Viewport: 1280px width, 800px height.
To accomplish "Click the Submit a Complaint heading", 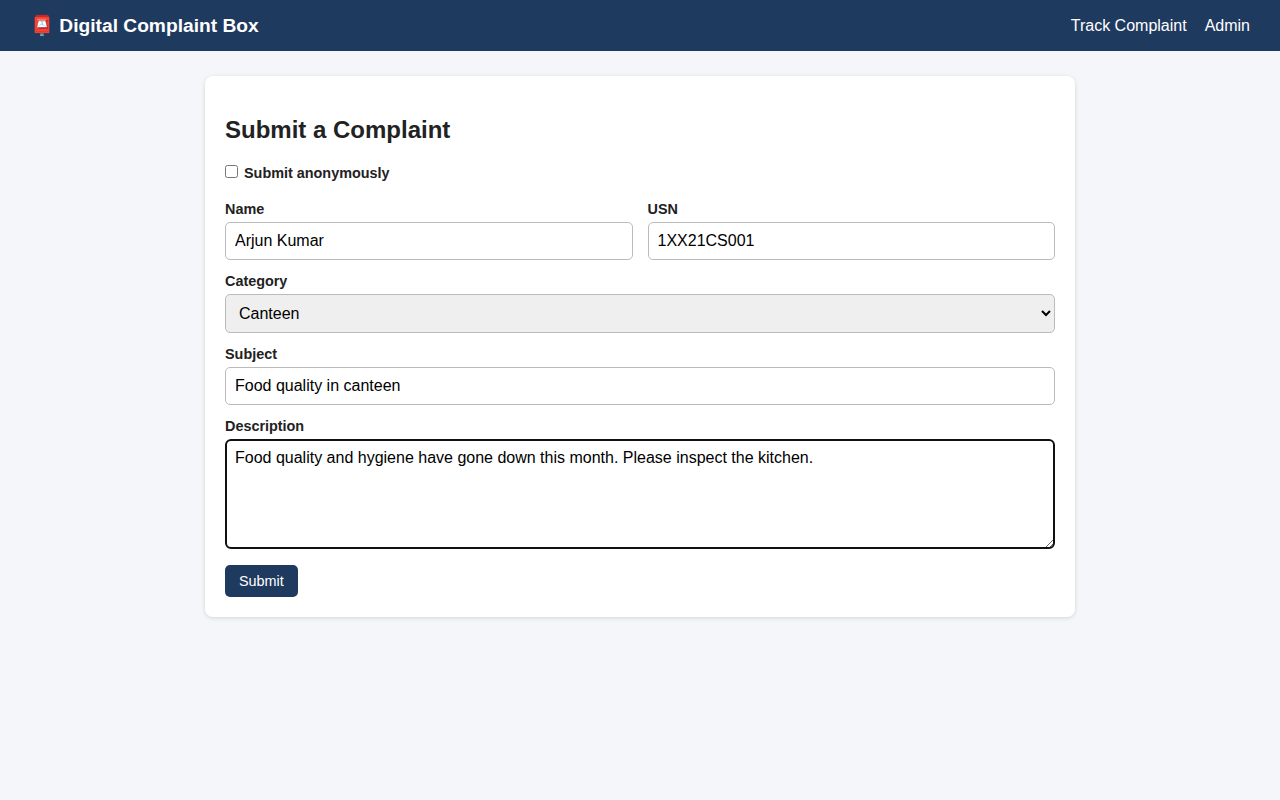I will click(338, 130).
